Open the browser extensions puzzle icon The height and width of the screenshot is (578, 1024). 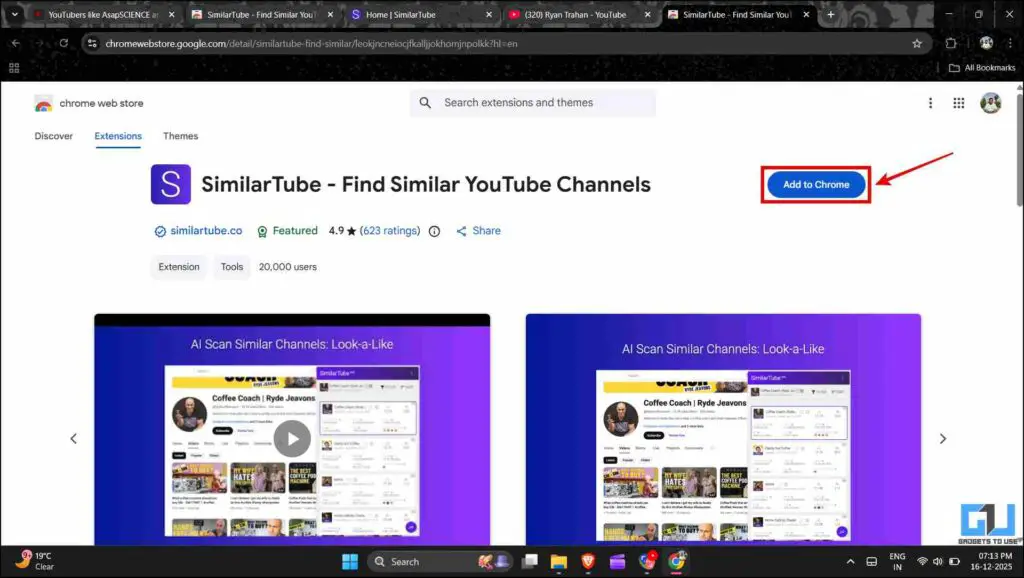point(951,43)
